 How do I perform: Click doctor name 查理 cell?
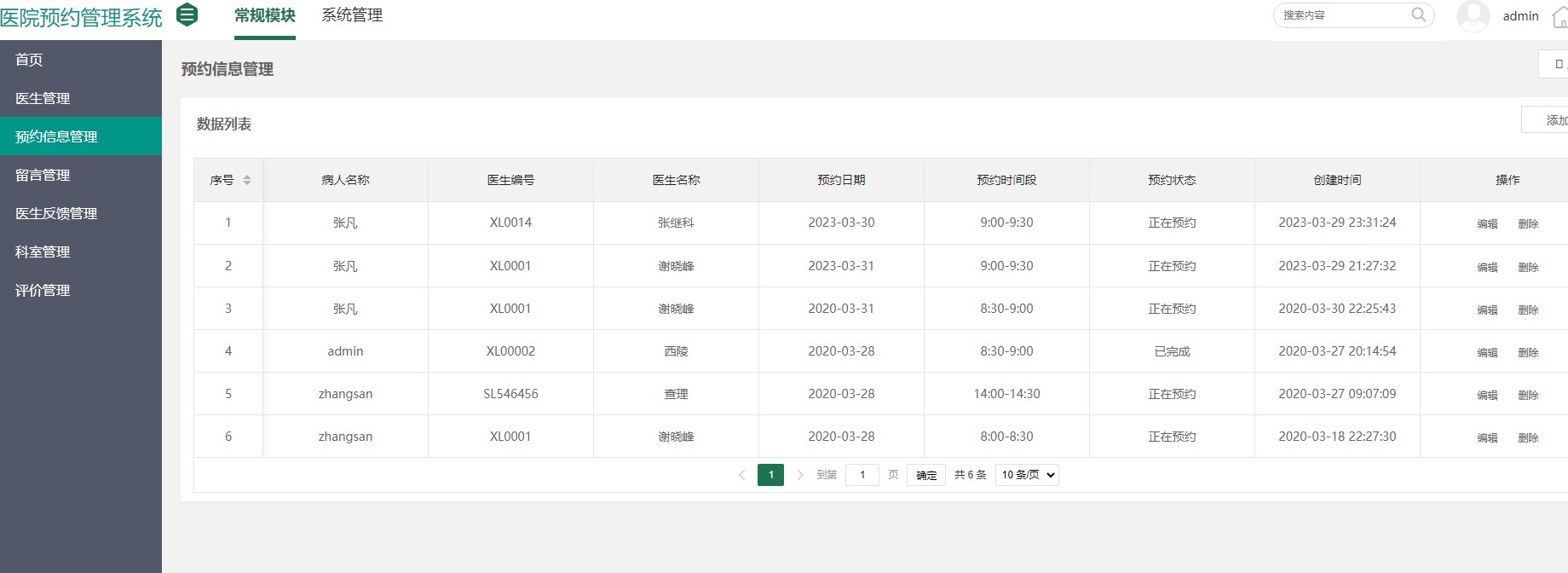point(676,394)
